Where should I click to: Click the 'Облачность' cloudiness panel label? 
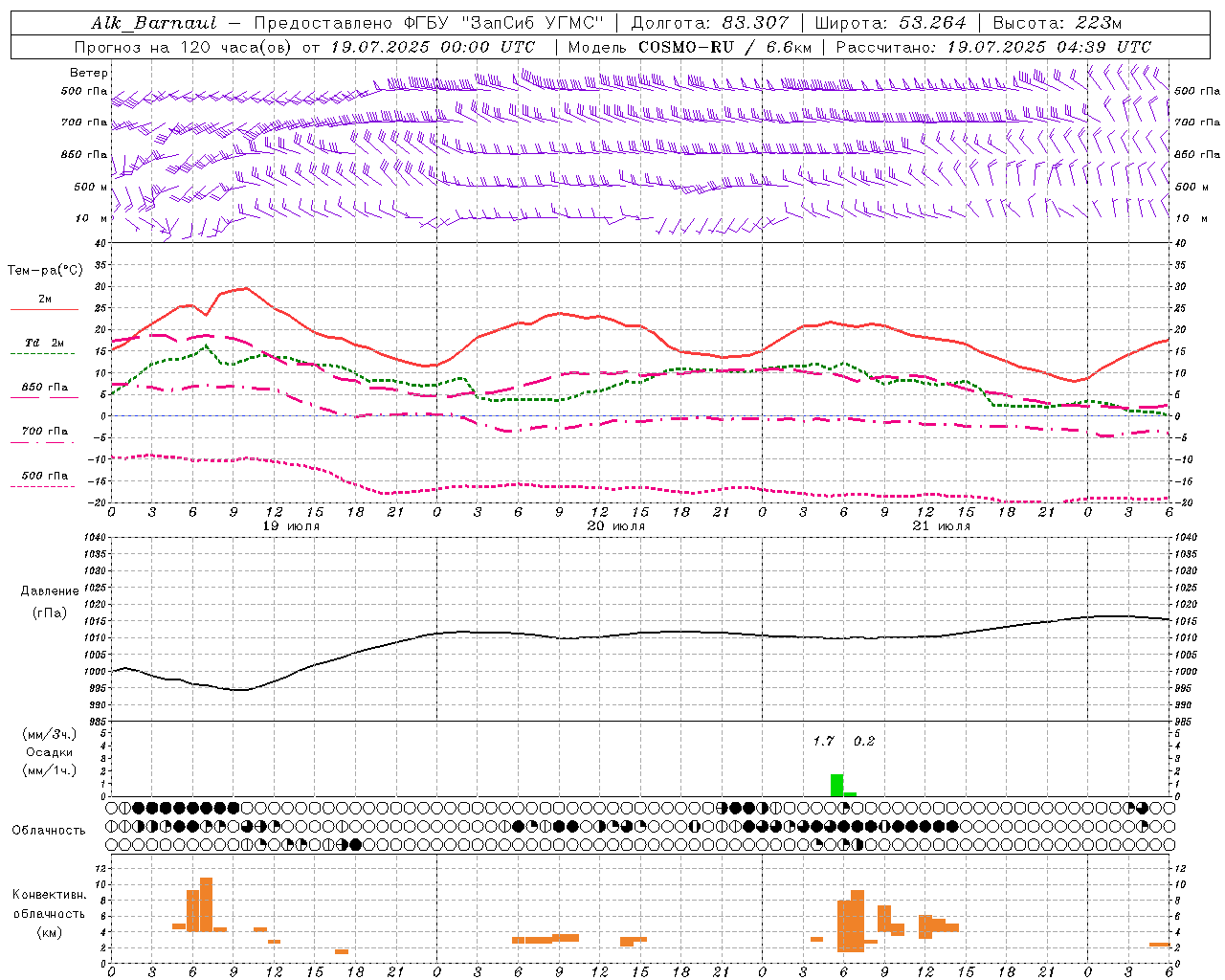pos(49,830)
